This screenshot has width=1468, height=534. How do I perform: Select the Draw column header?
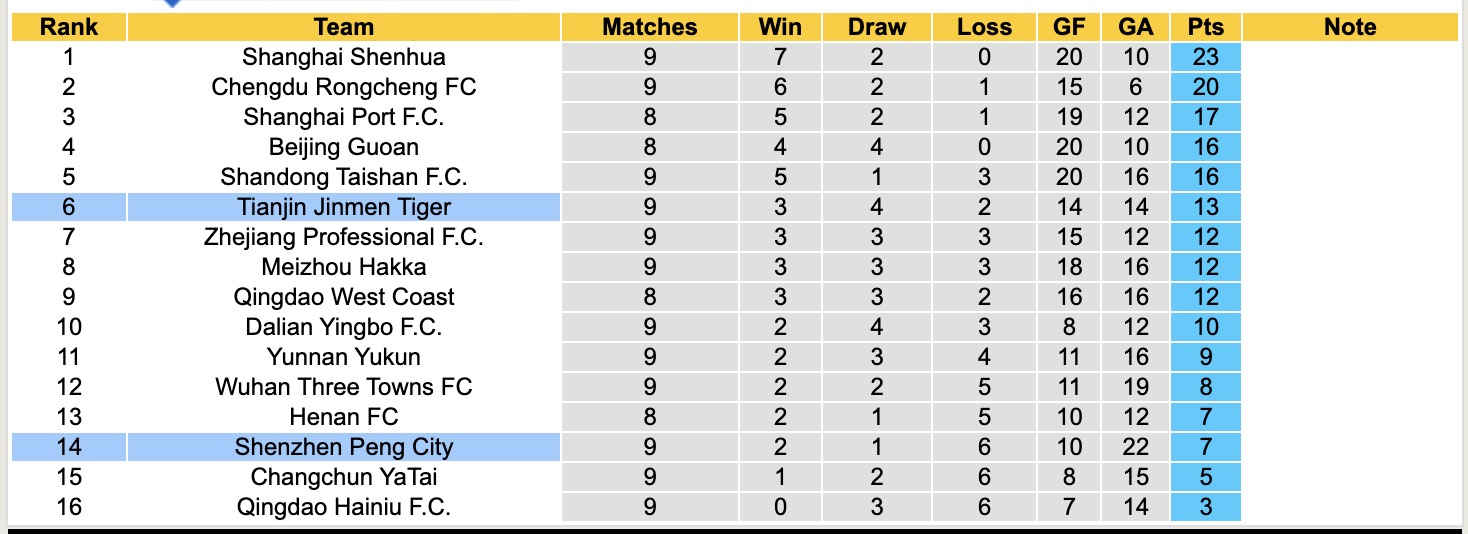[x=877, y=27]
